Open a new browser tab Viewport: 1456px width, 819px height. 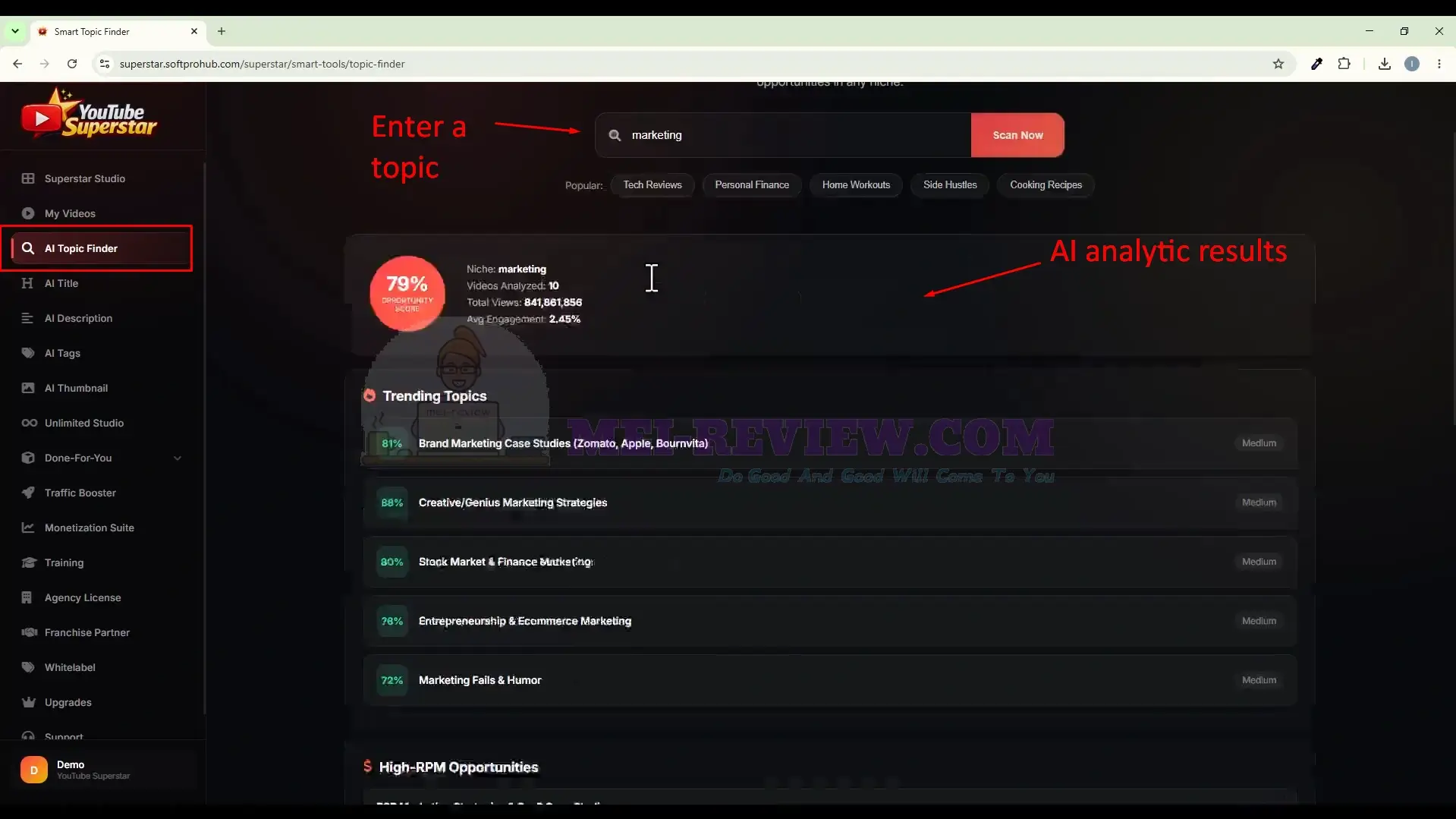click(x=222, y=31)
